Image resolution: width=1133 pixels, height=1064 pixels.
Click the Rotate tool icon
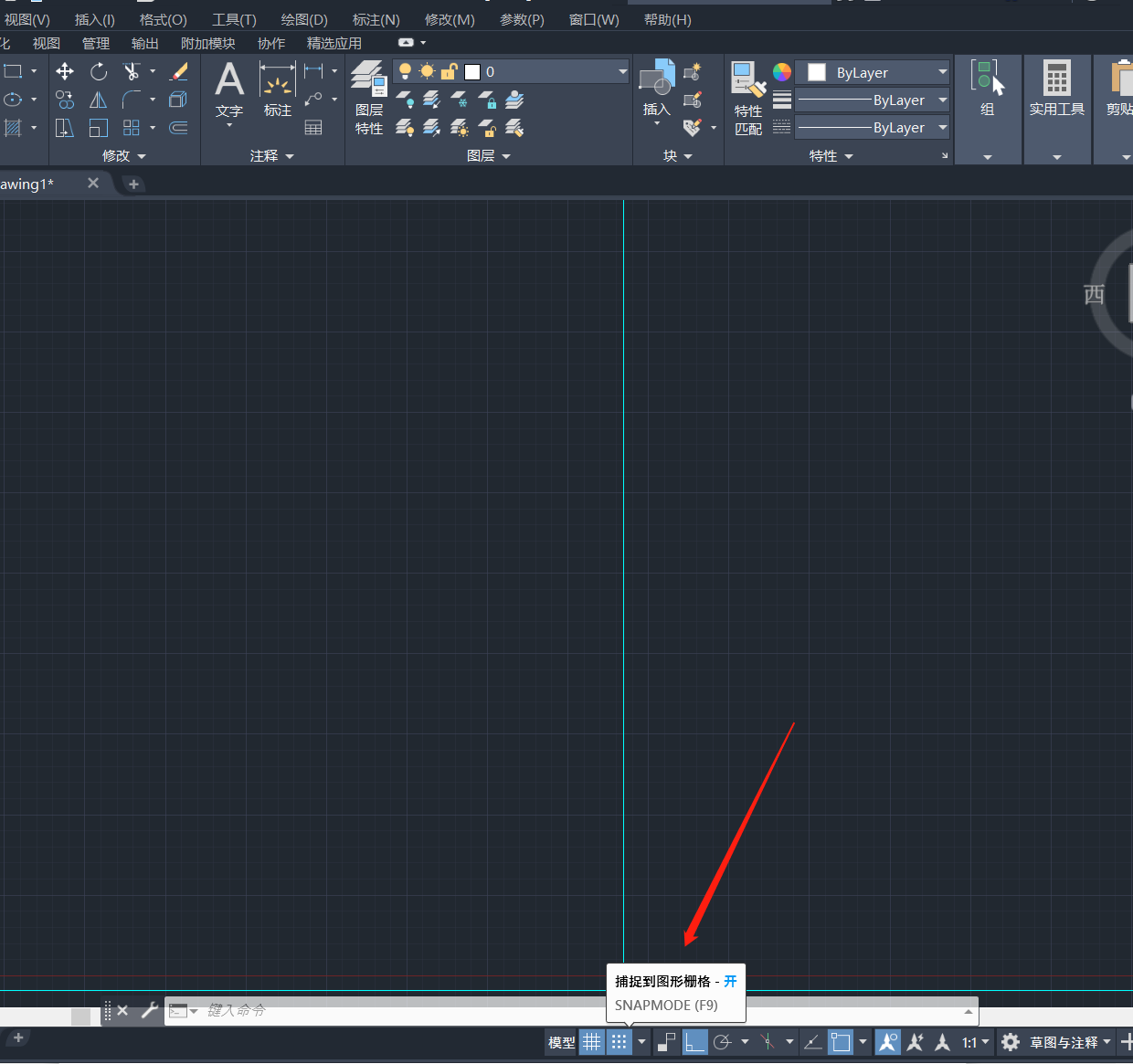pos(99,71)
